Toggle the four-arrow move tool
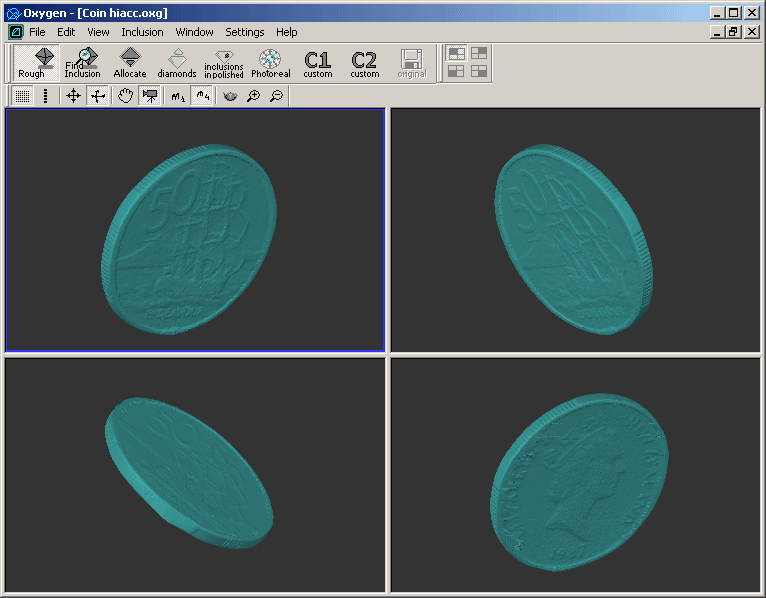This screenshot has width=766, height=598. 73,96
